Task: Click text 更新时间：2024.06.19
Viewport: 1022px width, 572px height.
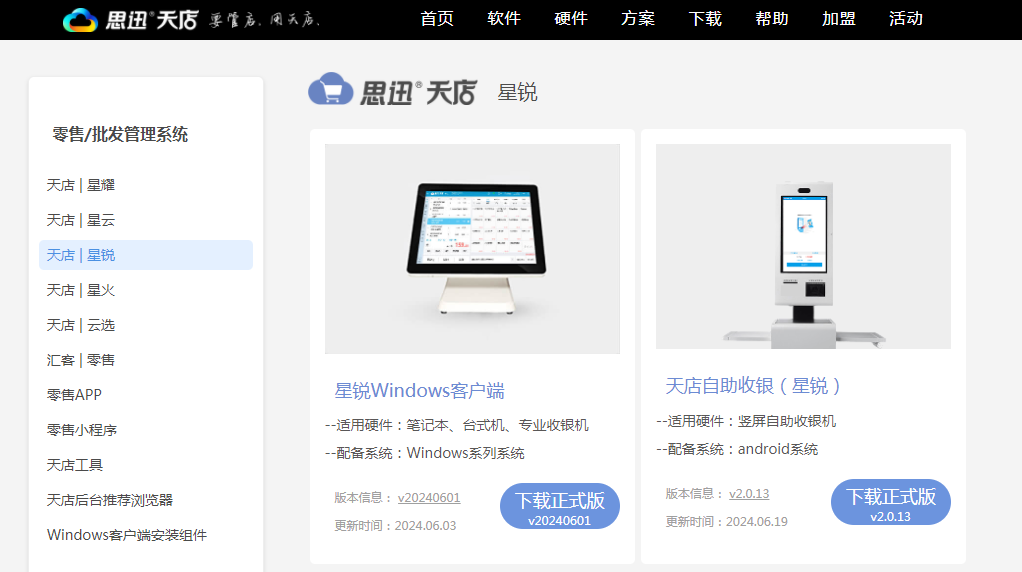Action: point(726,522)
